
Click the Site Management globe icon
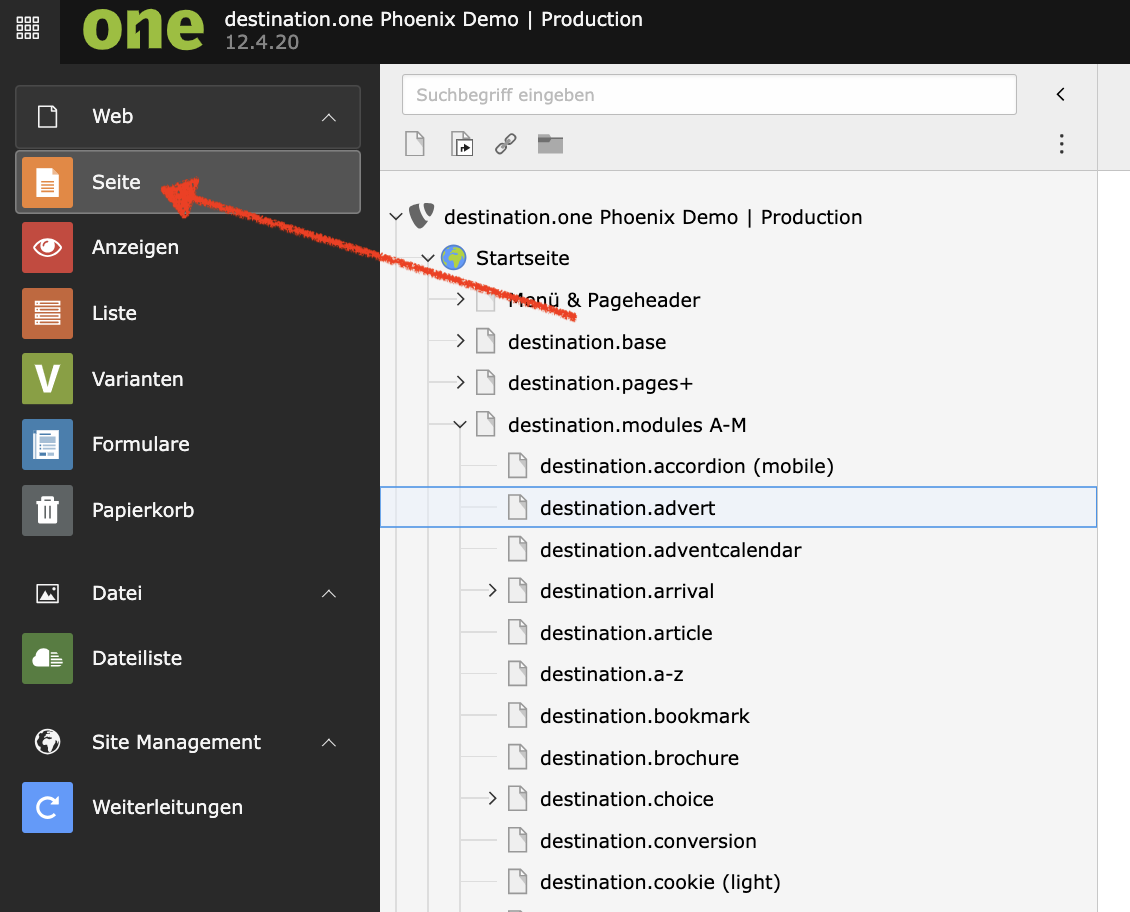point(48,742)
